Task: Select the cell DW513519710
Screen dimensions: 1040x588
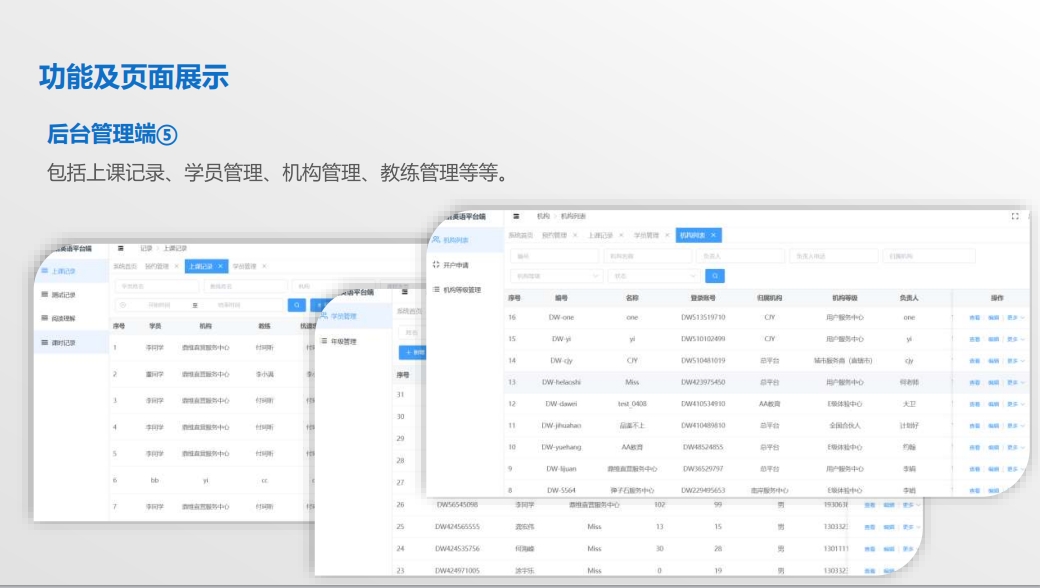Action: click(x=703, y=318)
